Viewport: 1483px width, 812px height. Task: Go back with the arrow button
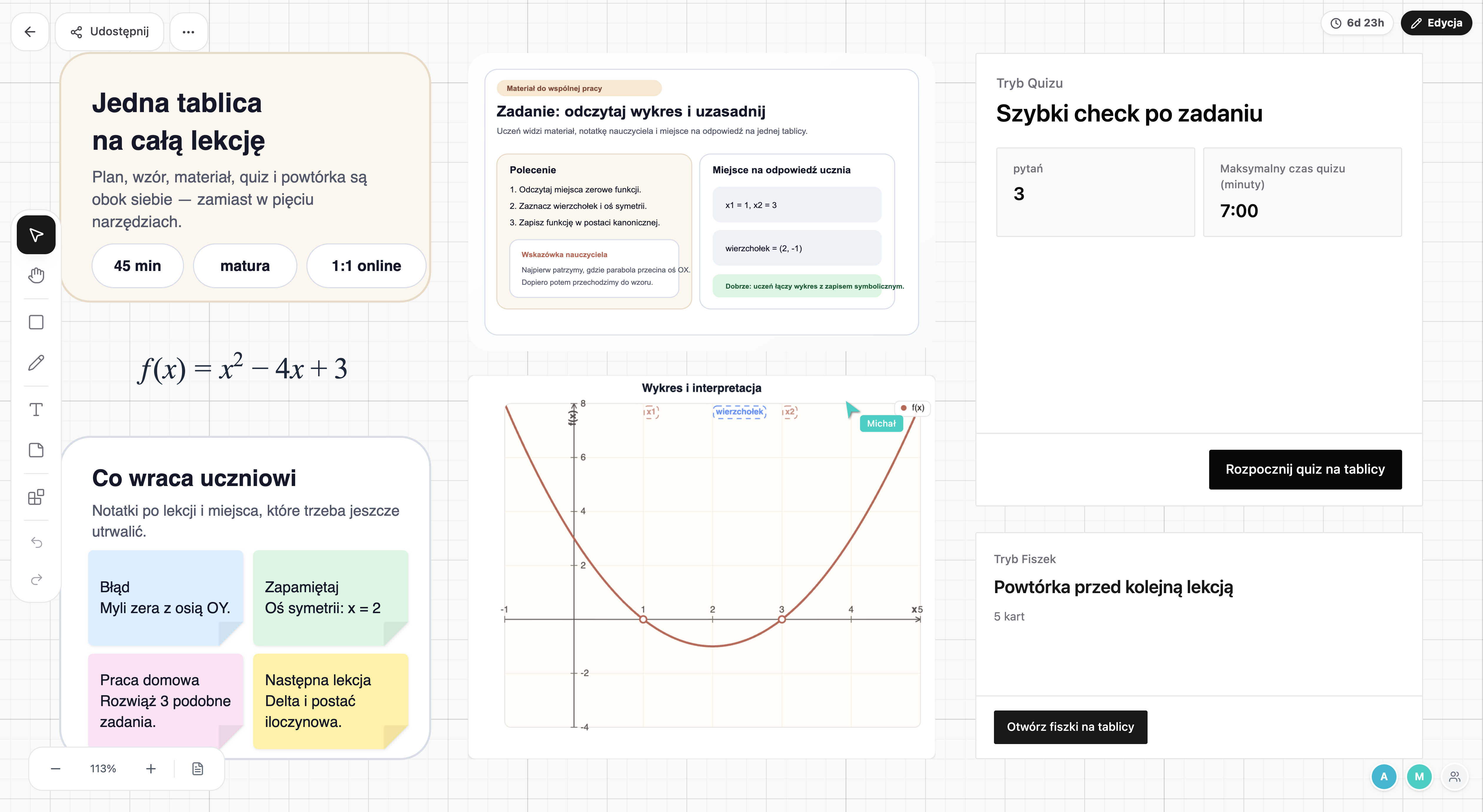[30, 32]
